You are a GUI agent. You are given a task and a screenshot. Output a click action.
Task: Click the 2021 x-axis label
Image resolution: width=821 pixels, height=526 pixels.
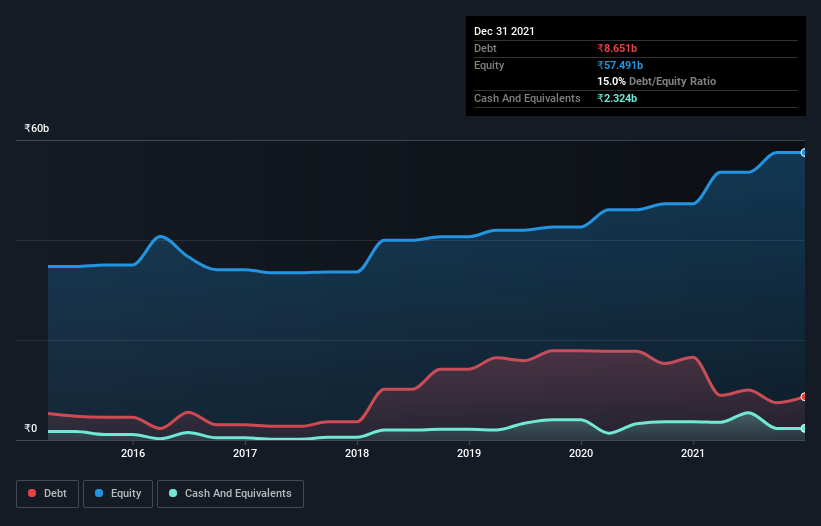693,453
